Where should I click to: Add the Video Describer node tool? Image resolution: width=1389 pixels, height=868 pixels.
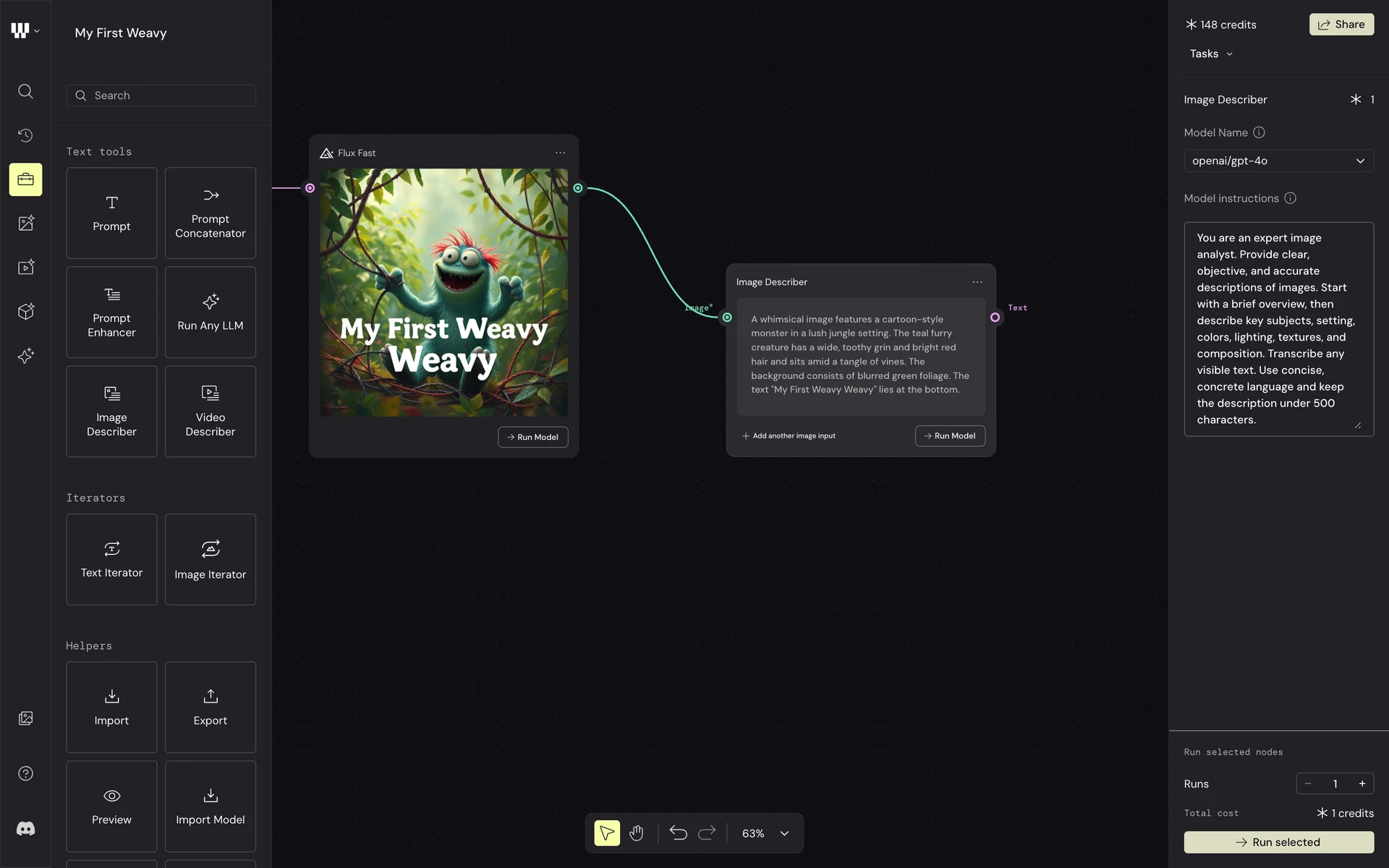[x=210, y=412]
